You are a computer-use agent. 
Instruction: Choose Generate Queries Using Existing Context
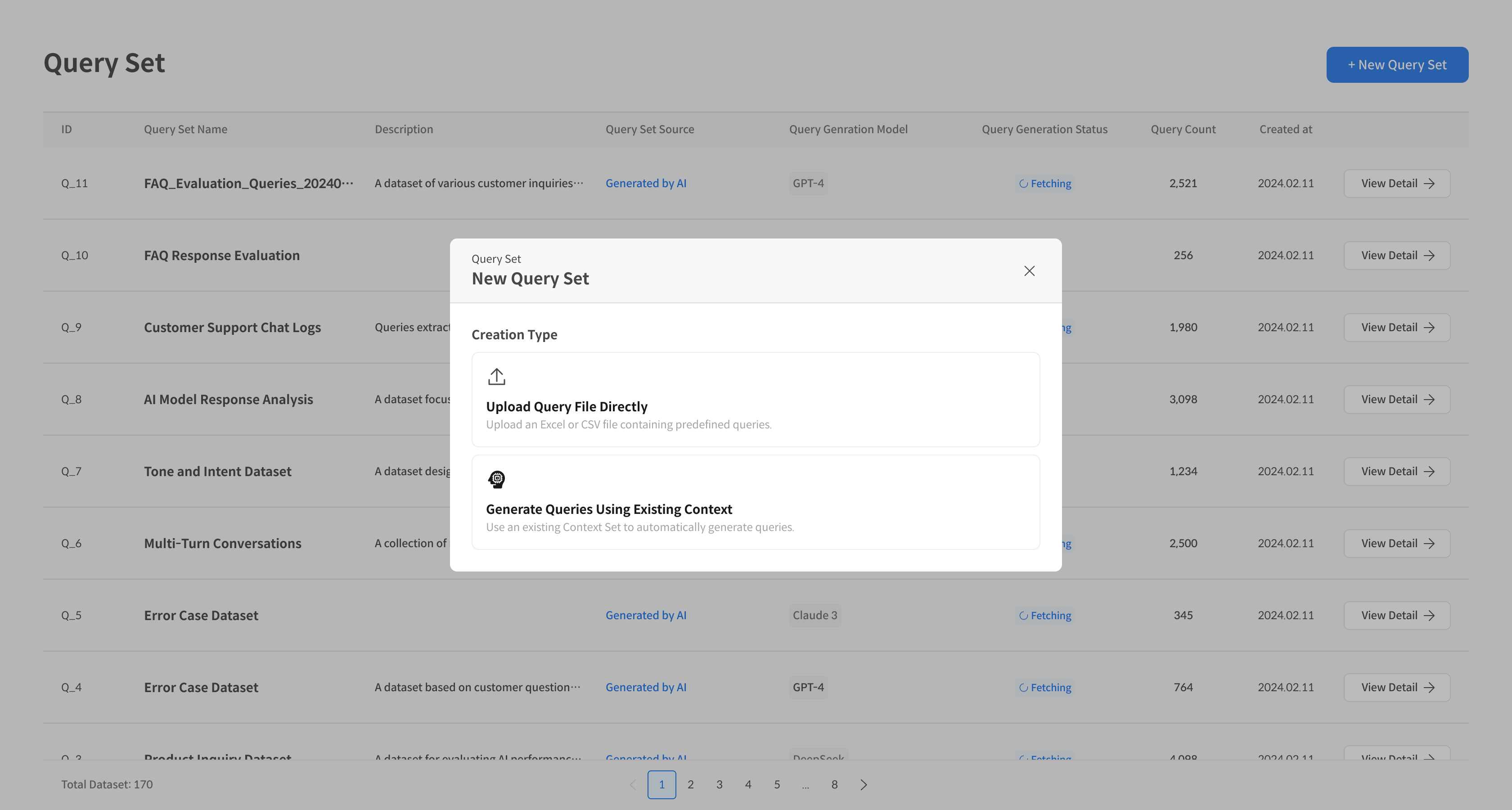[x=756, y=503]
